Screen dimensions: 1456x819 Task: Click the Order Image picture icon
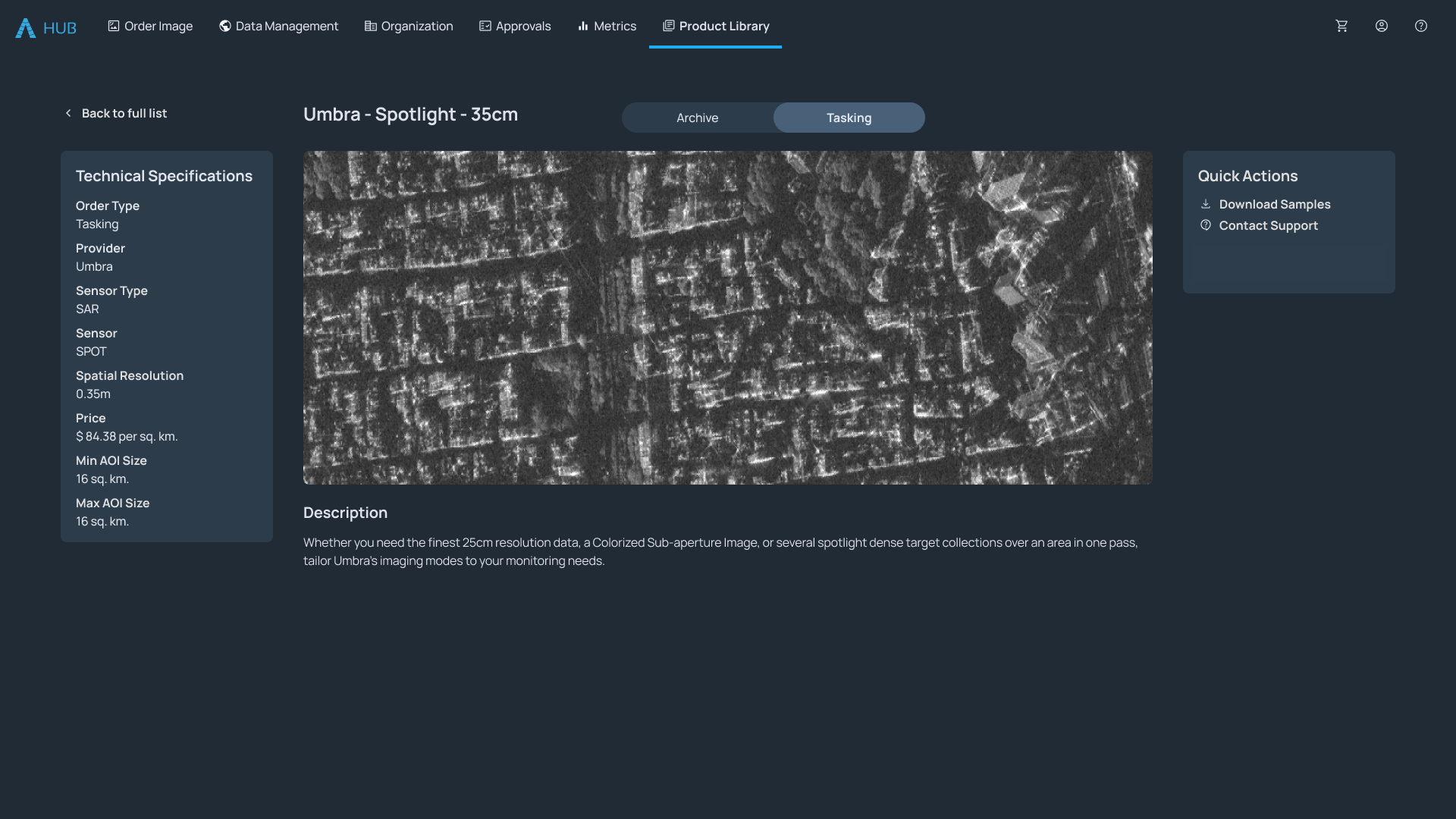coord(114,26)
